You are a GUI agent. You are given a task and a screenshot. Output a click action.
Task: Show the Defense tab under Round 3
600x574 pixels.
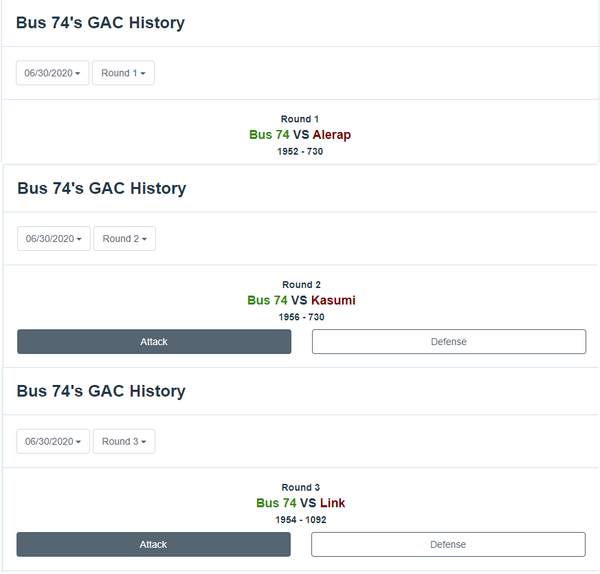(x=448, y=545)
